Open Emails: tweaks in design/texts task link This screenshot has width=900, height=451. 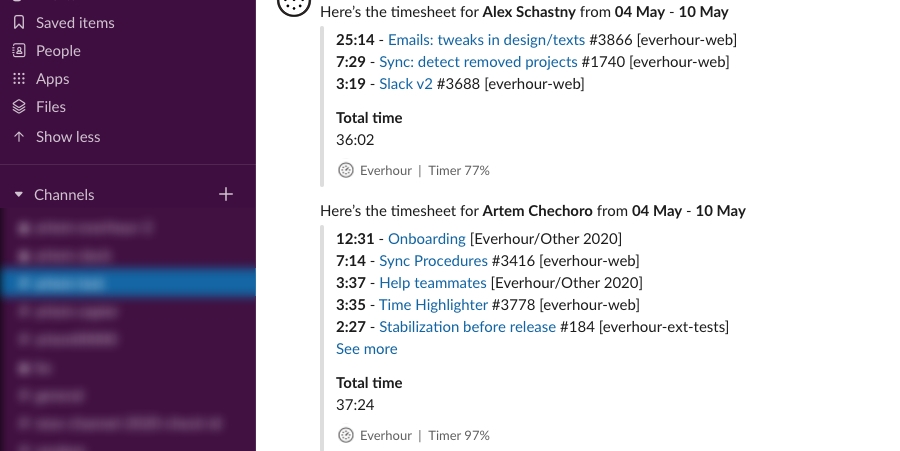tap(487, 40)
